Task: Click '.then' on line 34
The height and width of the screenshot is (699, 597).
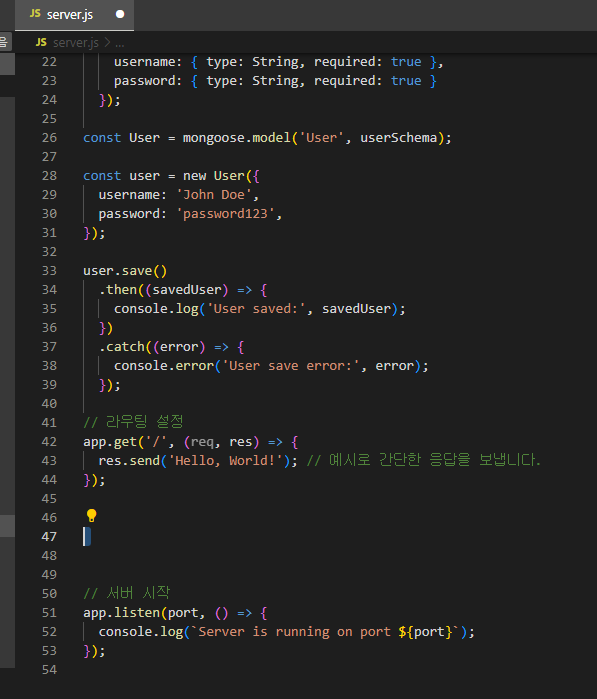Action: tap(118, 290)
